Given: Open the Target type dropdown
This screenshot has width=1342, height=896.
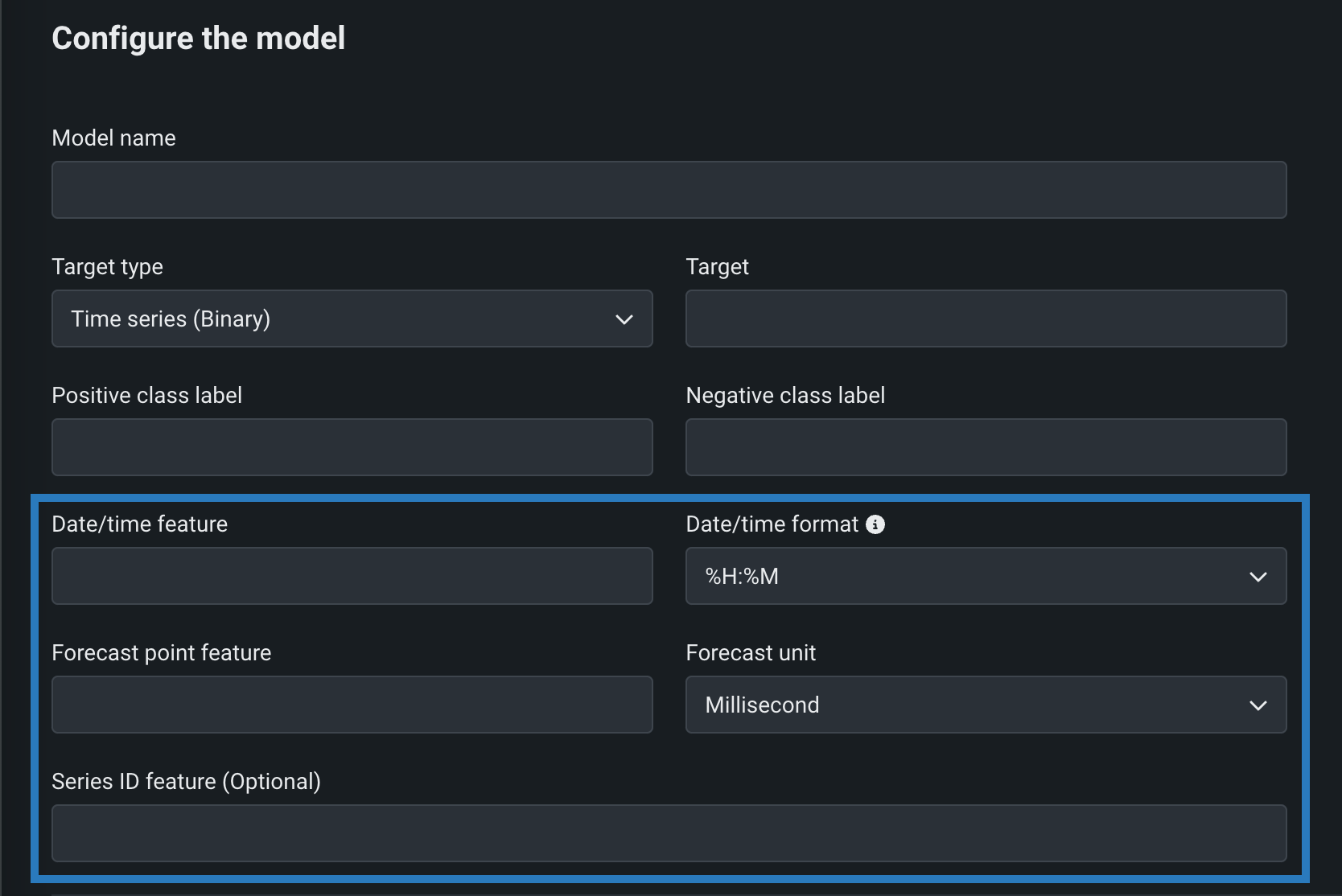Looking at the screenshot, I should (352, 319).
